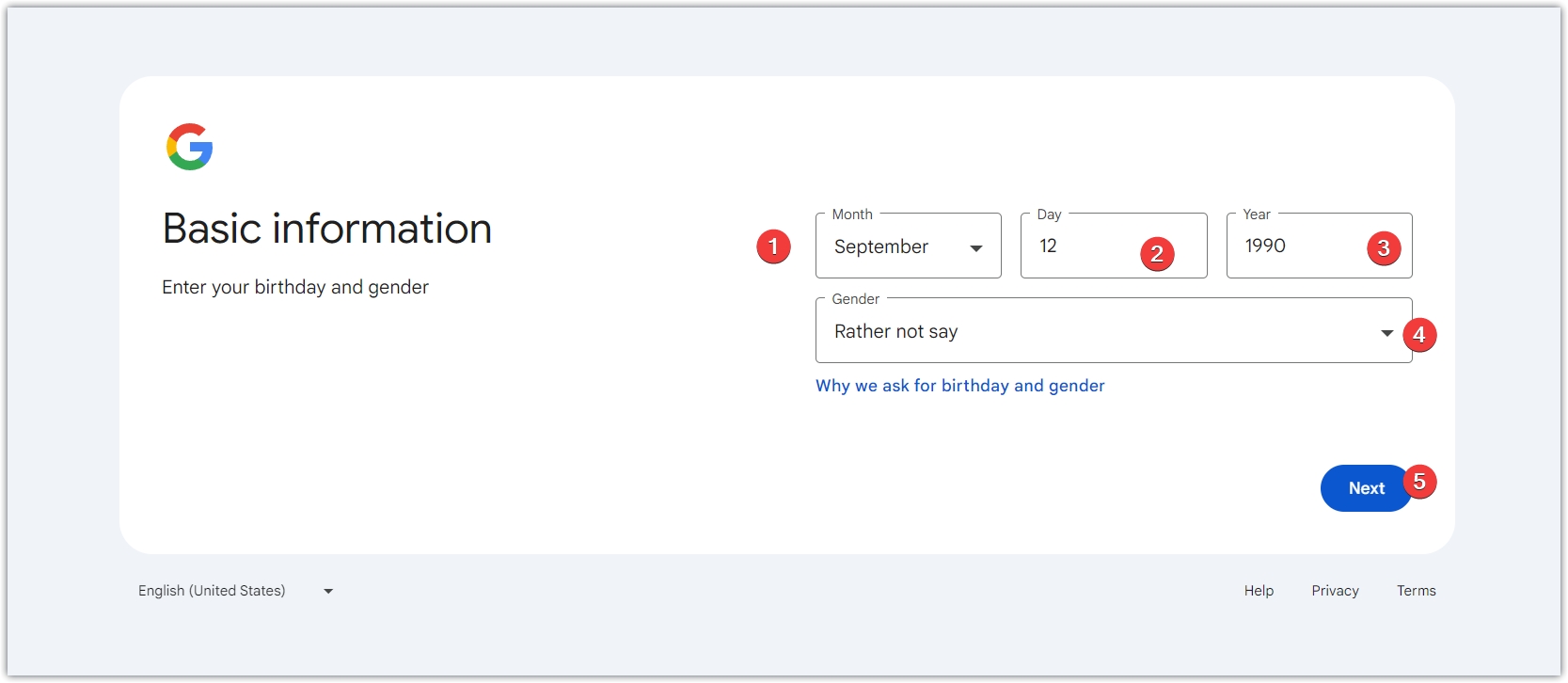
Task: Click the red numbered marker 3
Action: click(x=1383, y=248)
